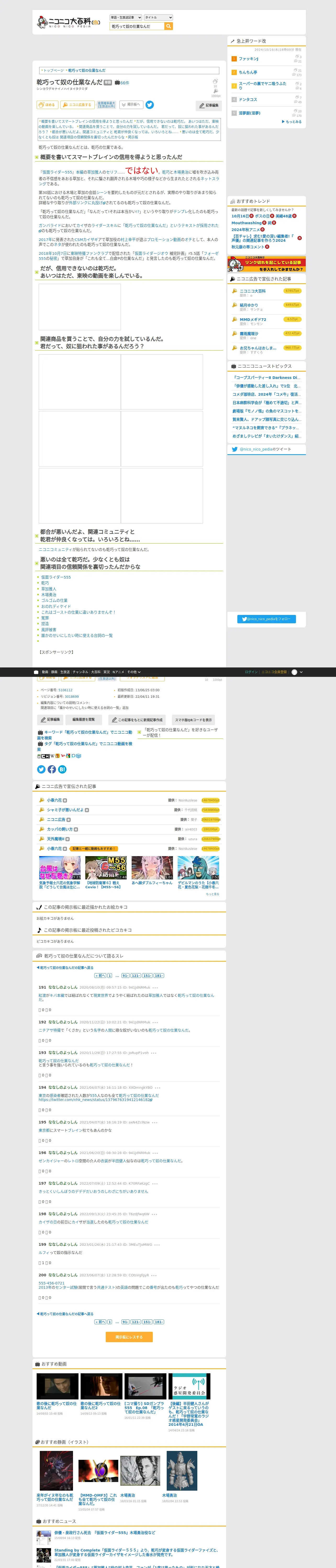Open 静画 in the black nav bar
The image size is (336, 1568).
[54, 672]
